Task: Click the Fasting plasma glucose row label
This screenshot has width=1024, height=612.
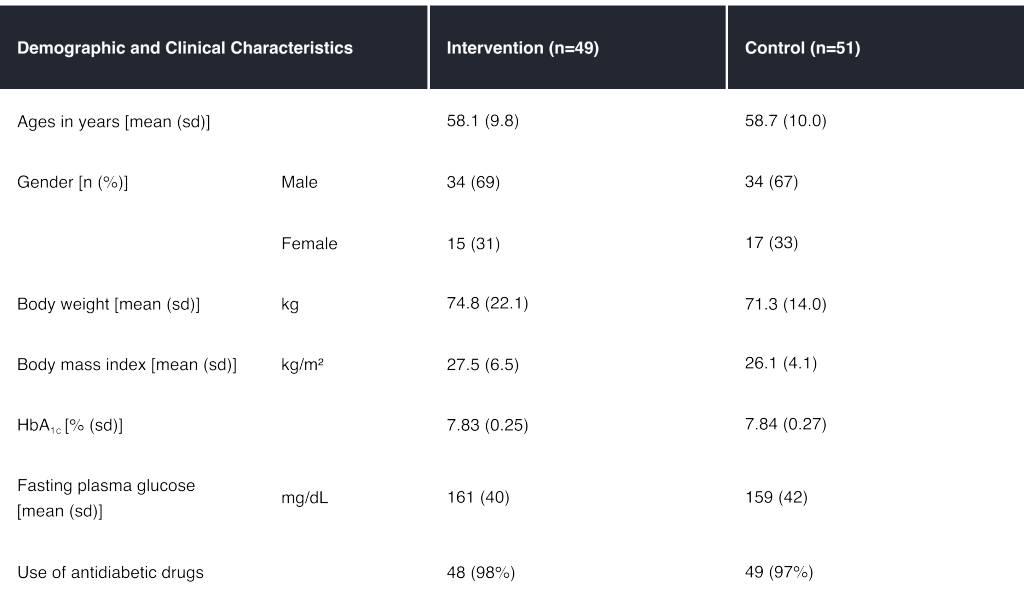Action: point(106,498)
